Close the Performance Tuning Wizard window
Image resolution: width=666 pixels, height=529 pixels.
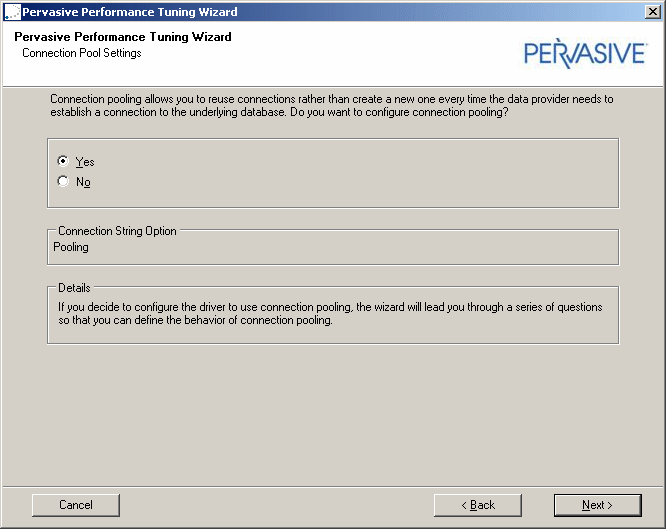click(653, 12)
